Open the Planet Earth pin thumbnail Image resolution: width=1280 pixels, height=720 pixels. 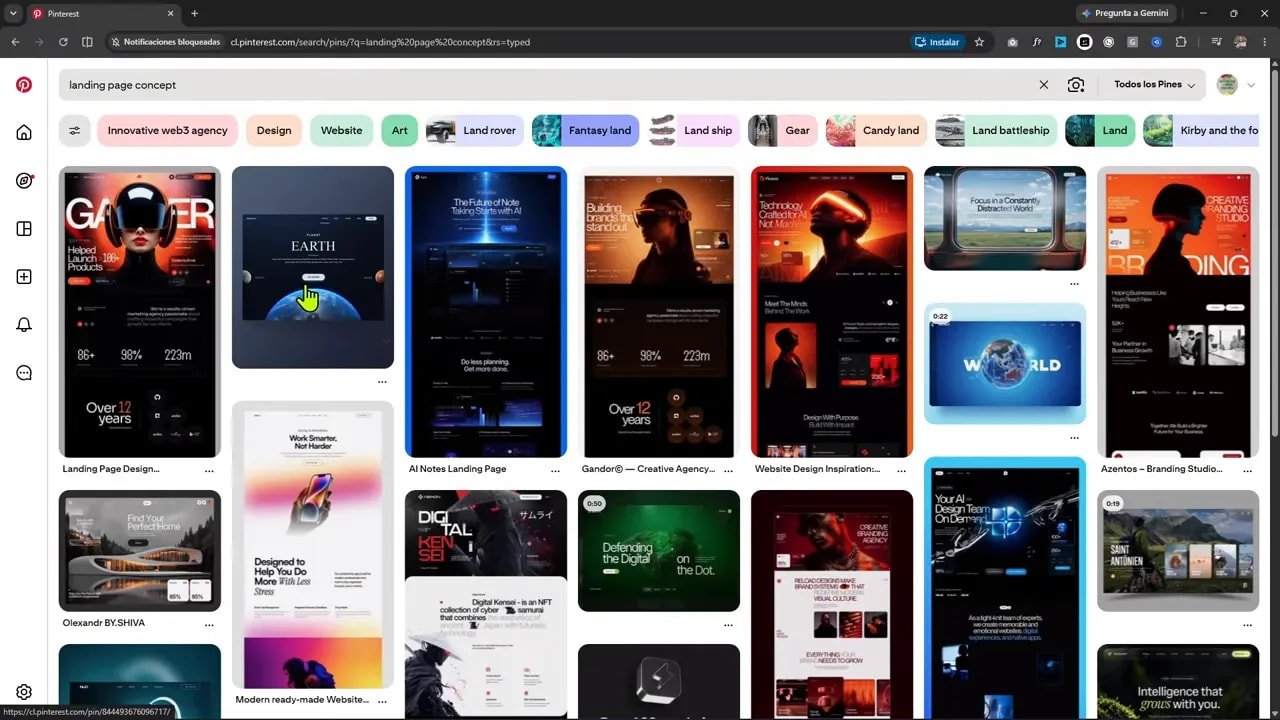313,267
